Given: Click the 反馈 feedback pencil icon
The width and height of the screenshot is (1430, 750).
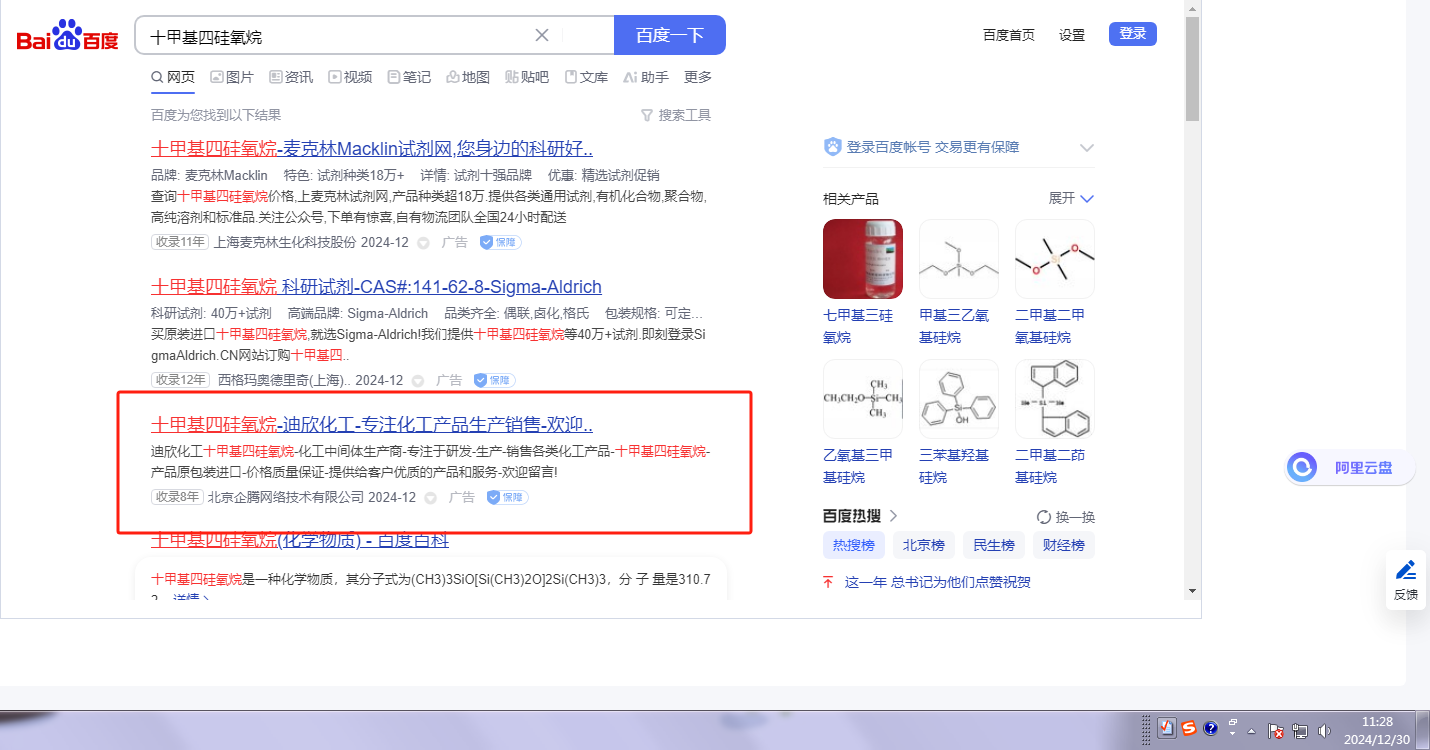Looking at the screenshot, I should (x=1405, y=571).
